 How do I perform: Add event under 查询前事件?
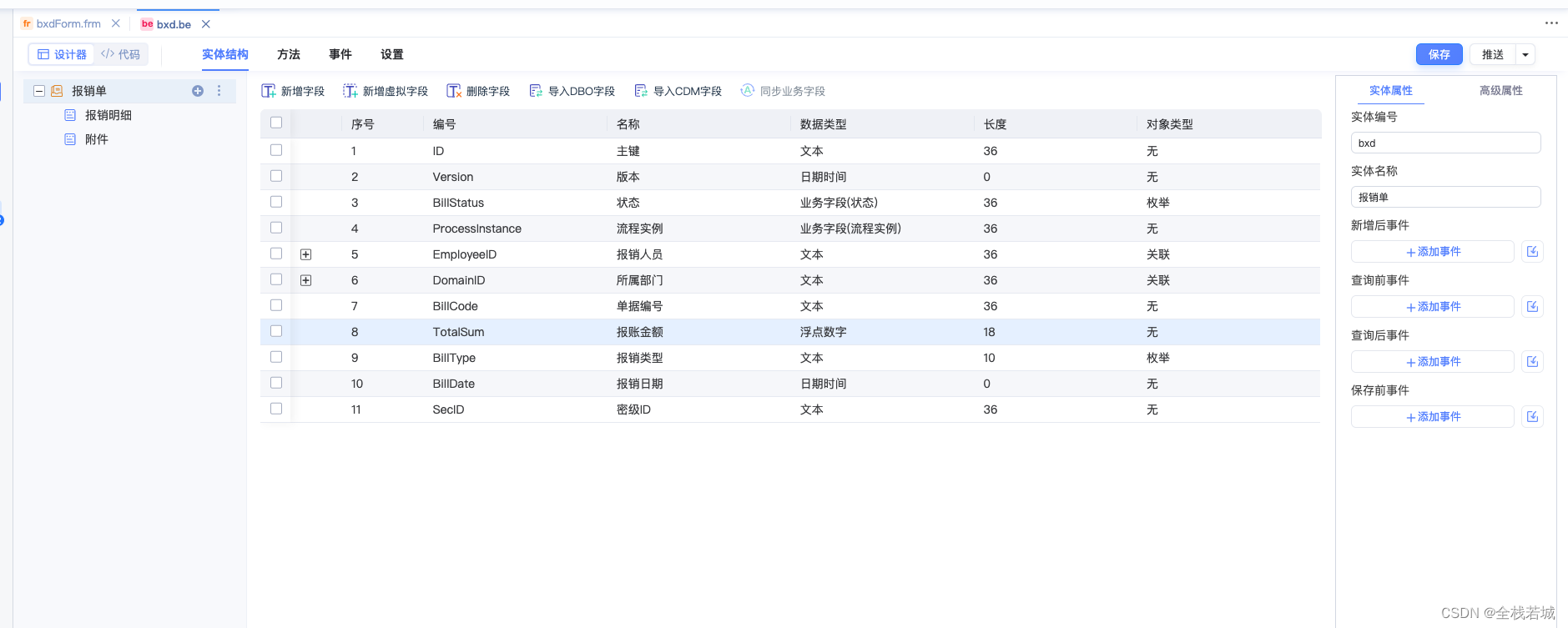pos(1433,306)
